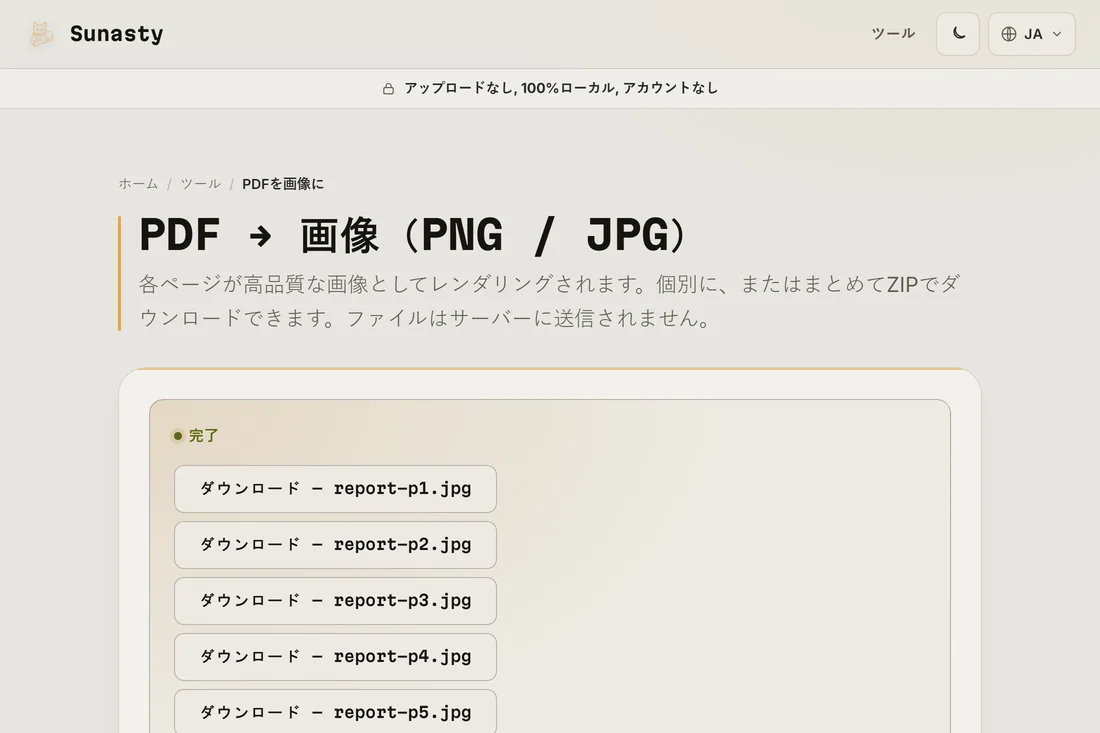1100x733 pixels.
Task: Click the globe icon beside JA
Action: click(1009, 34)
